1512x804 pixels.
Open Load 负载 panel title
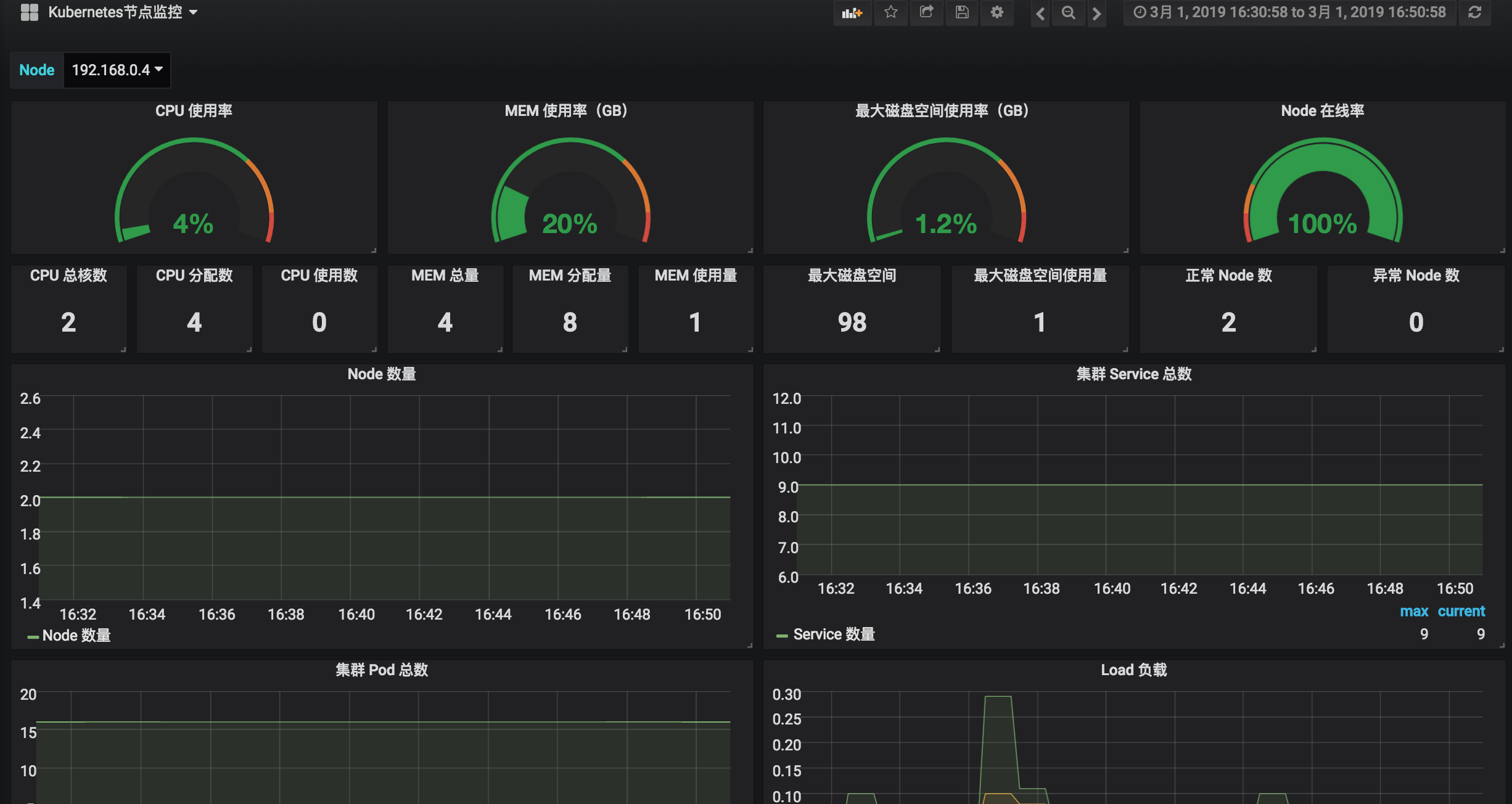pos(1134,670)
